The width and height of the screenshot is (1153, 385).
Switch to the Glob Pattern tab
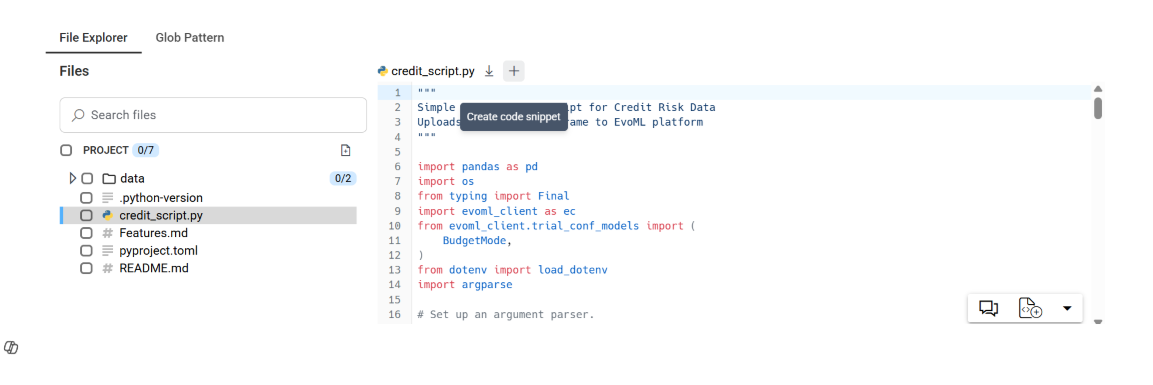pyautogui.click(x=190, y=37)
